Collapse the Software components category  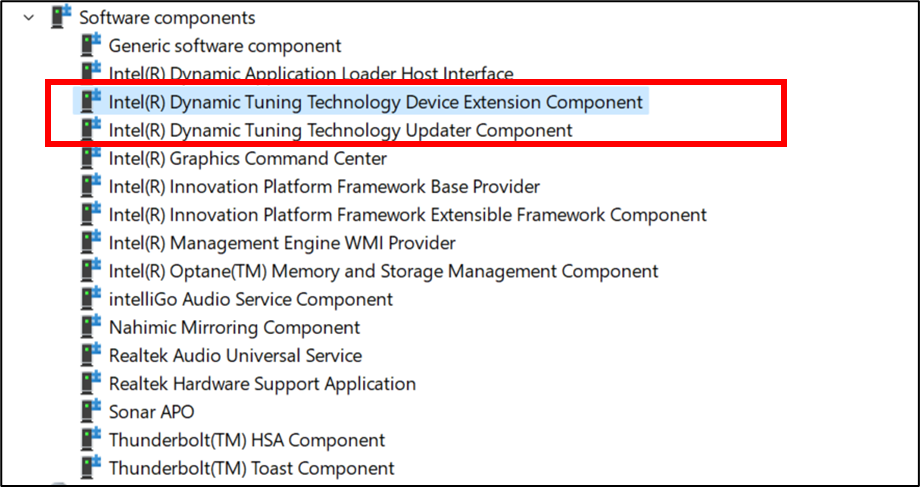(30, 17)
